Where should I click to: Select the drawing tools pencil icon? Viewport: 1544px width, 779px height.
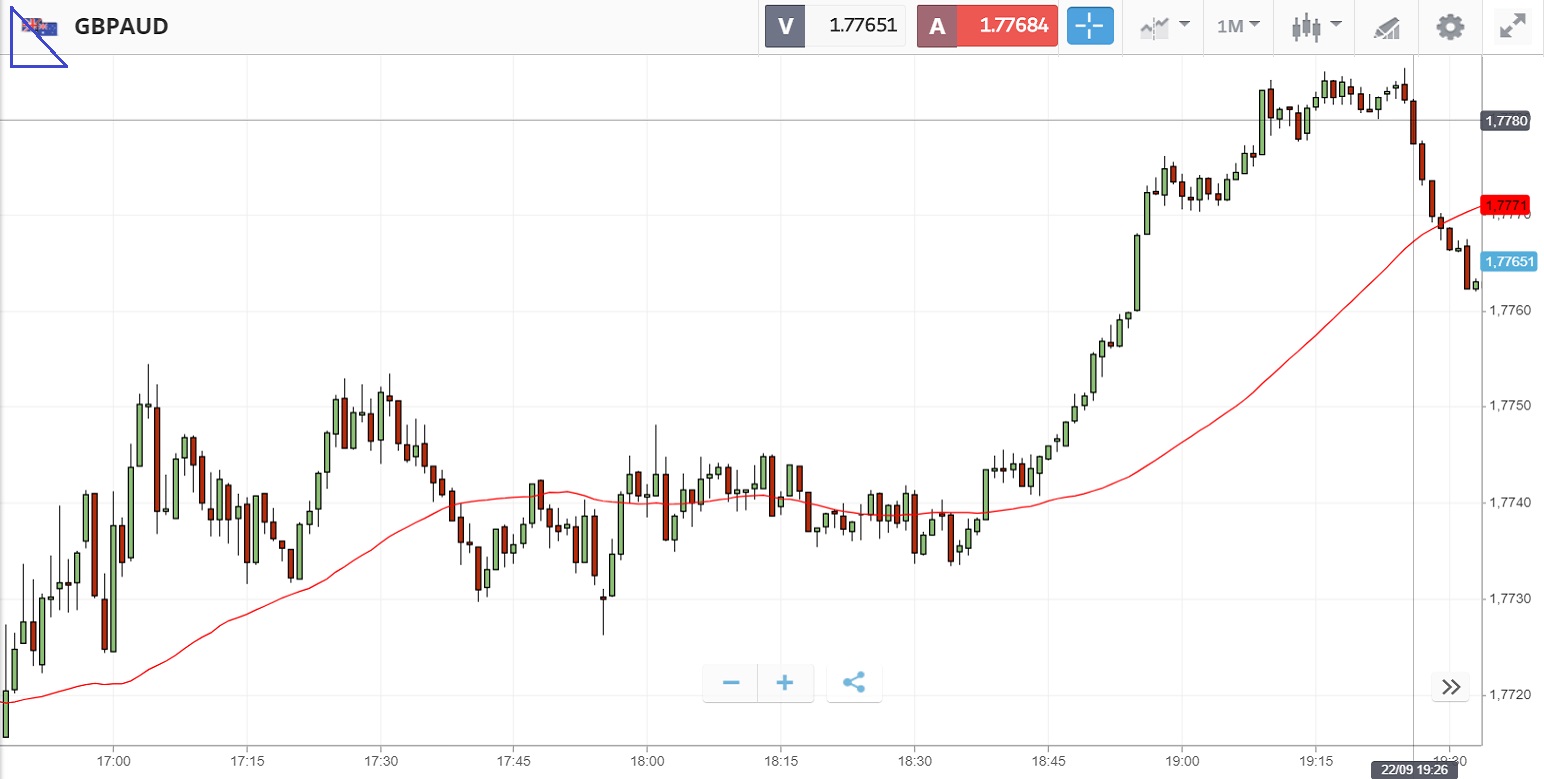click(x=1386, y=26)
